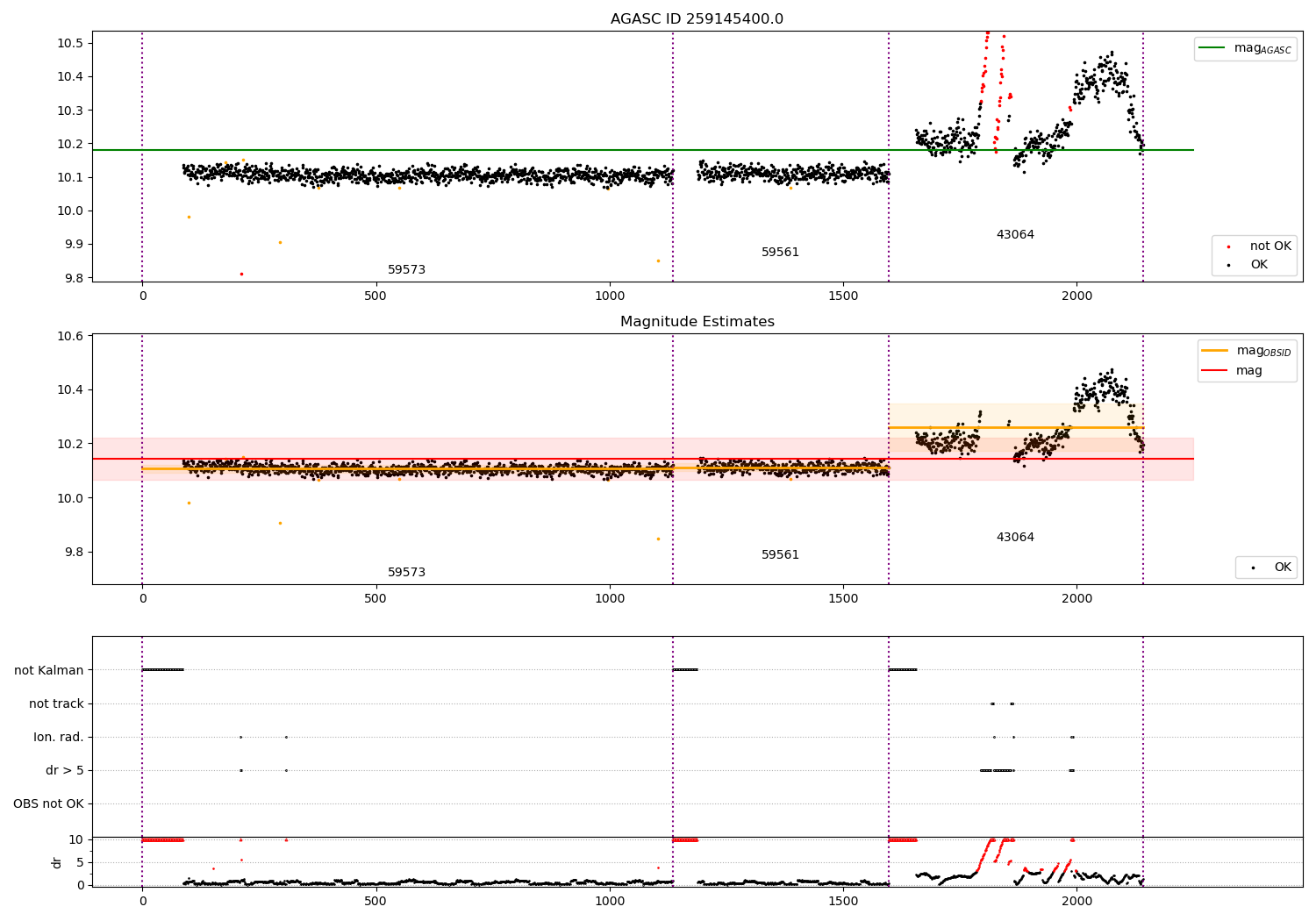This screenshot has height=921, width=1316.
Task: Click the 59561 label in the AGASC ID plot
Action: click(780, 253)
